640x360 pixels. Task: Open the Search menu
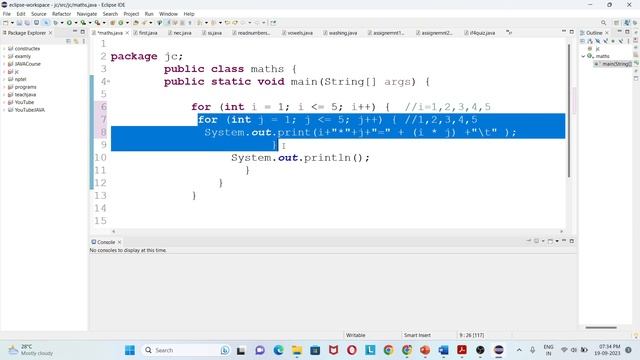(x=110, y=14)
